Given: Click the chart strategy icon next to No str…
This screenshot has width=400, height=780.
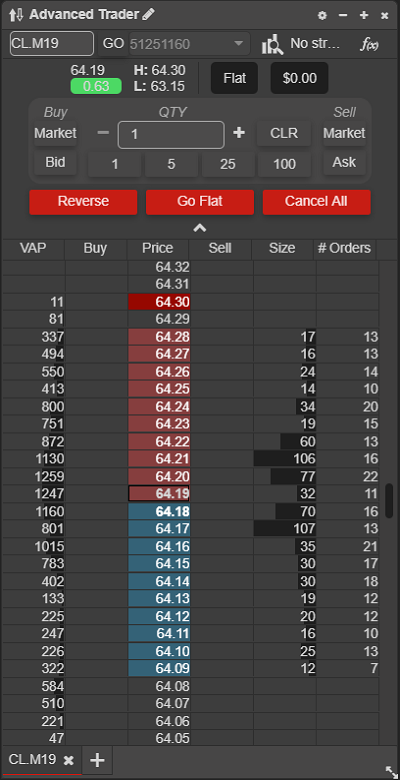Looking at the screenshot, I should [x=272, y=44].
